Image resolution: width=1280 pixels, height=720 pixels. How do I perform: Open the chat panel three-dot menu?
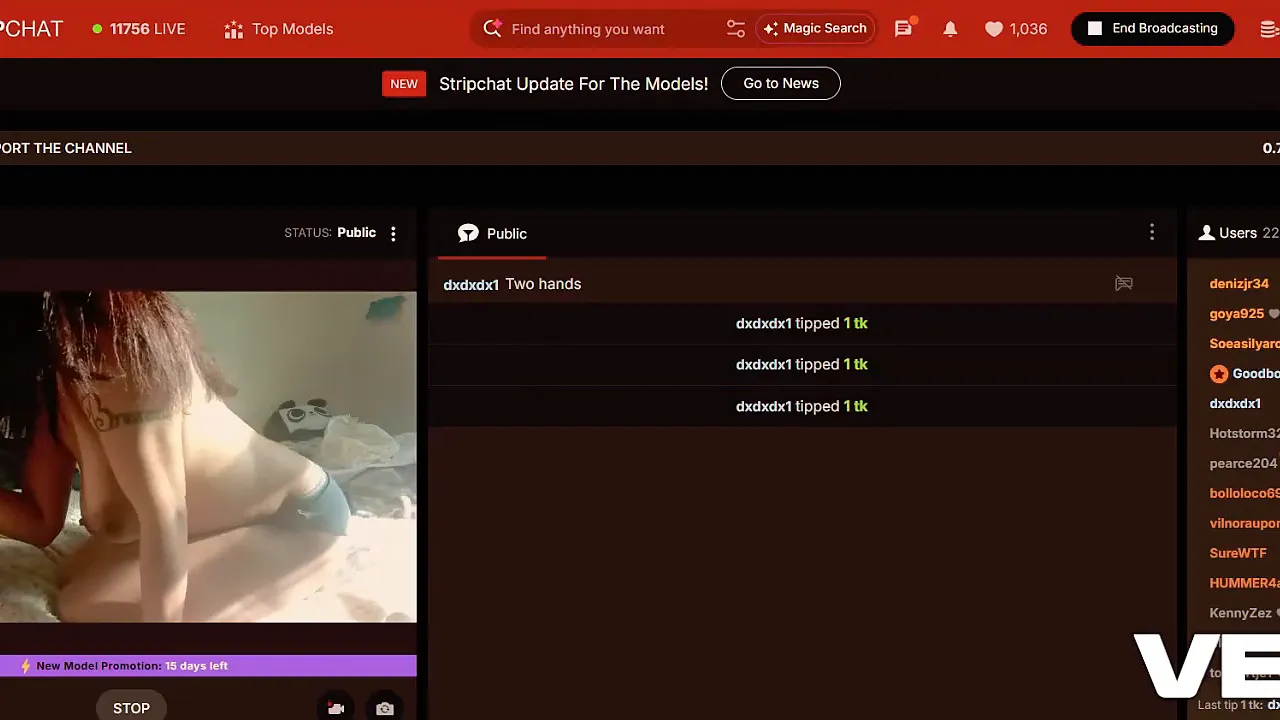coord(1152,232)
